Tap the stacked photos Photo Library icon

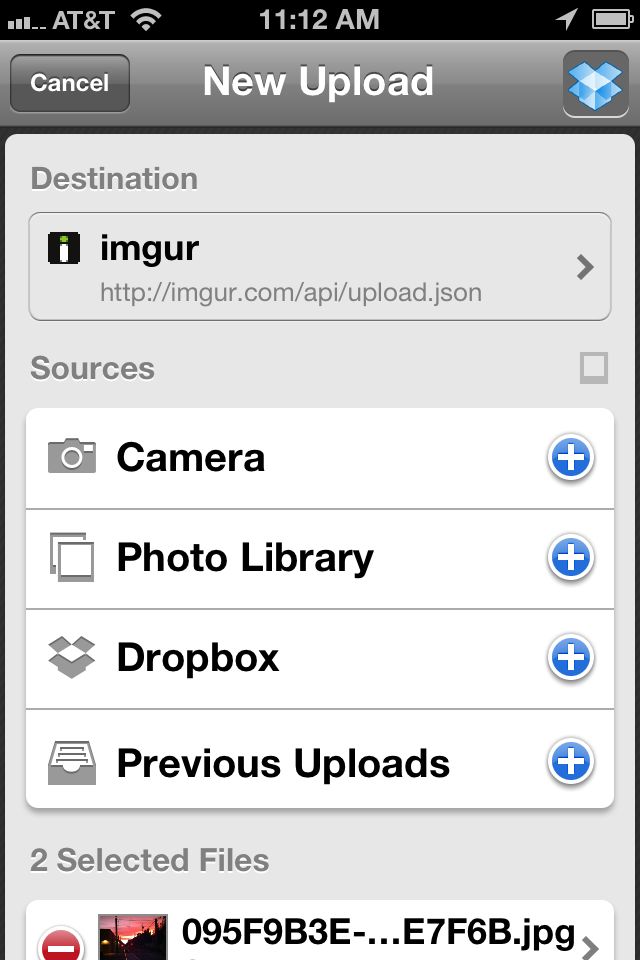(x=72, y=557)
